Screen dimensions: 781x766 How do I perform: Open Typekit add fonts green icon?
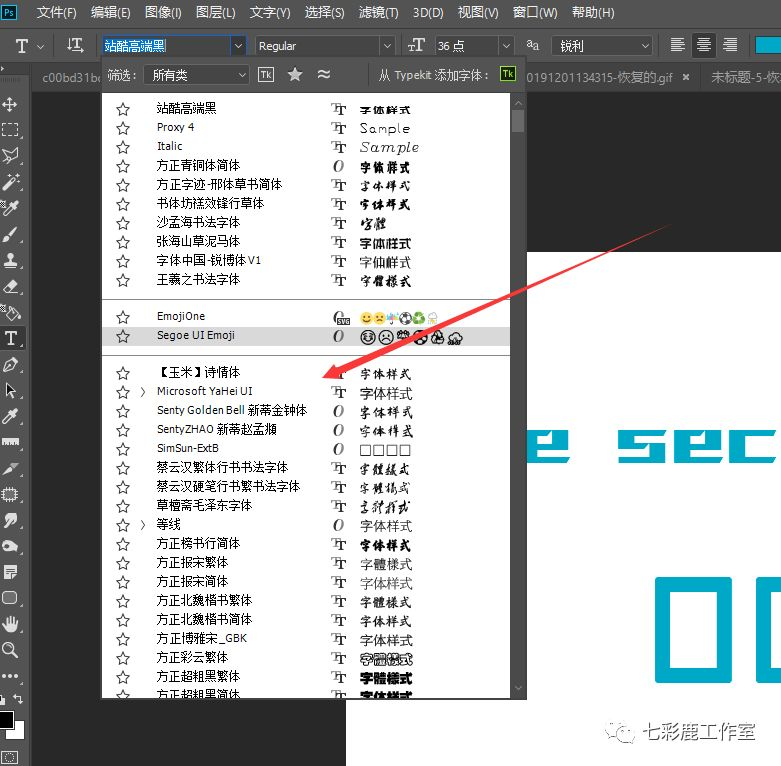pyautogui.click(x=508, y=74)
